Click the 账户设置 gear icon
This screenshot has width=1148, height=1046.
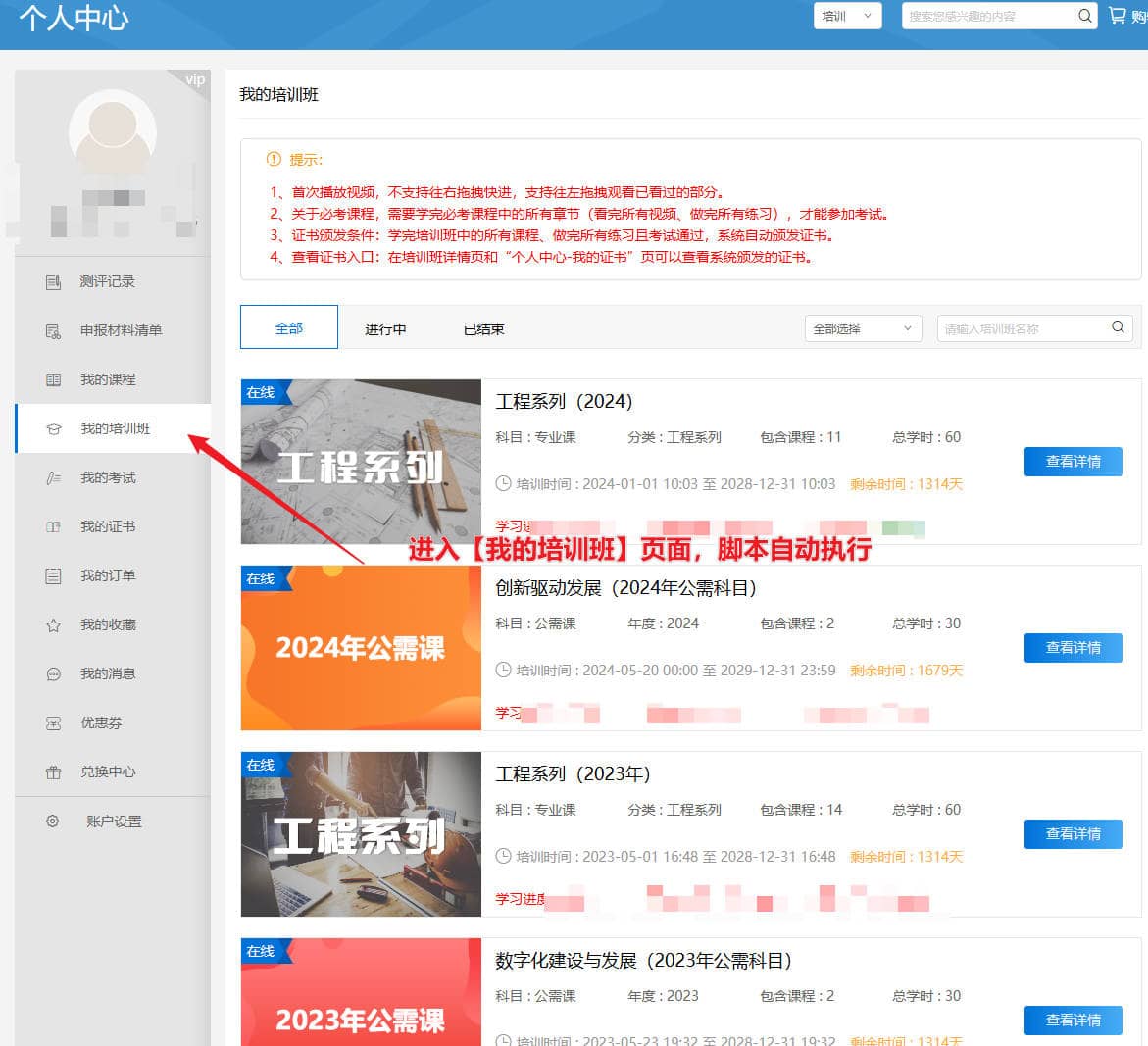[53, 822]
